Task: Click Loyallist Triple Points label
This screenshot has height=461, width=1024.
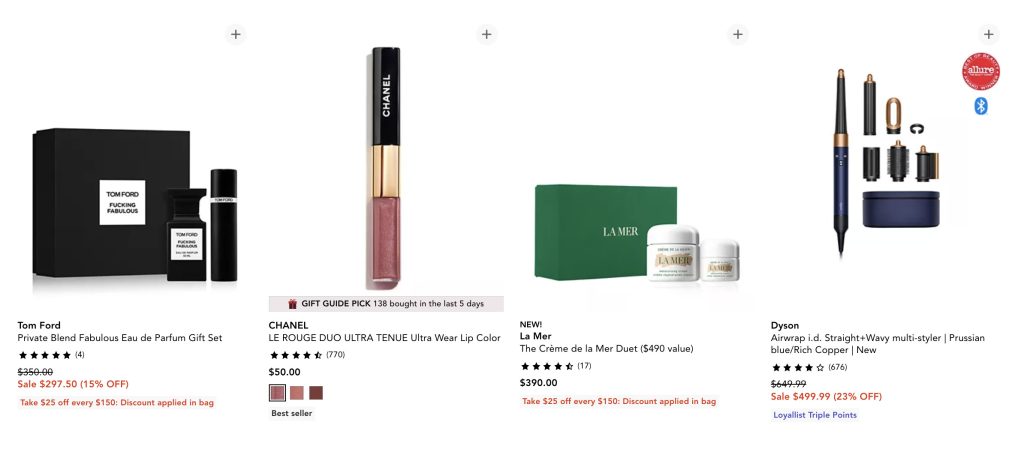Action: (x=815, y=415)
